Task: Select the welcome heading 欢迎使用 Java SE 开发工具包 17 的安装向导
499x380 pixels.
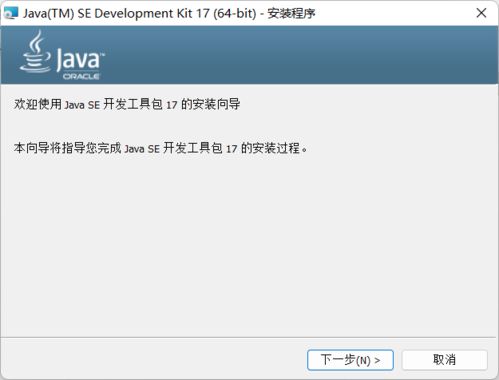Action: [127, 104]
